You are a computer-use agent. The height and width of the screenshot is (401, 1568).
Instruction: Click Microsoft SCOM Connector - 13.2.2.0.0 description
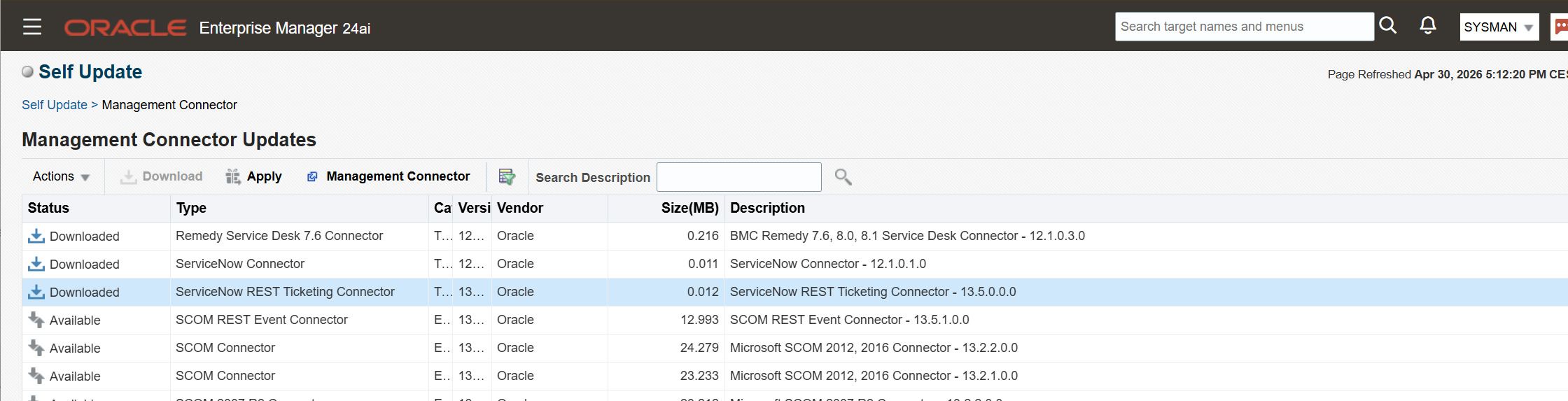874,348
